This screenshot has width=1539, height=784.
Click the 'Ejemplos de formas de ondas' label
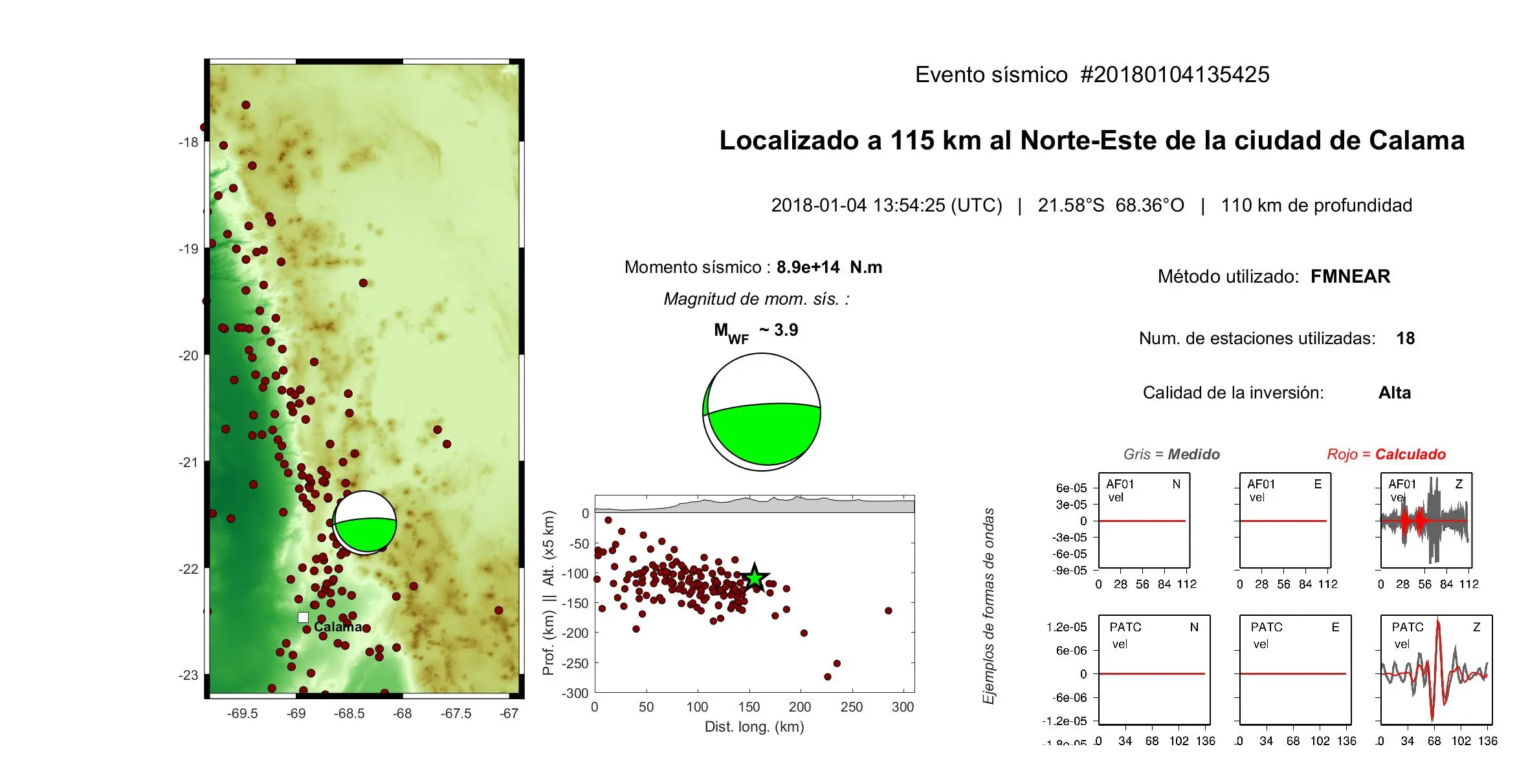pyautogui.click(x=988, y=606)
